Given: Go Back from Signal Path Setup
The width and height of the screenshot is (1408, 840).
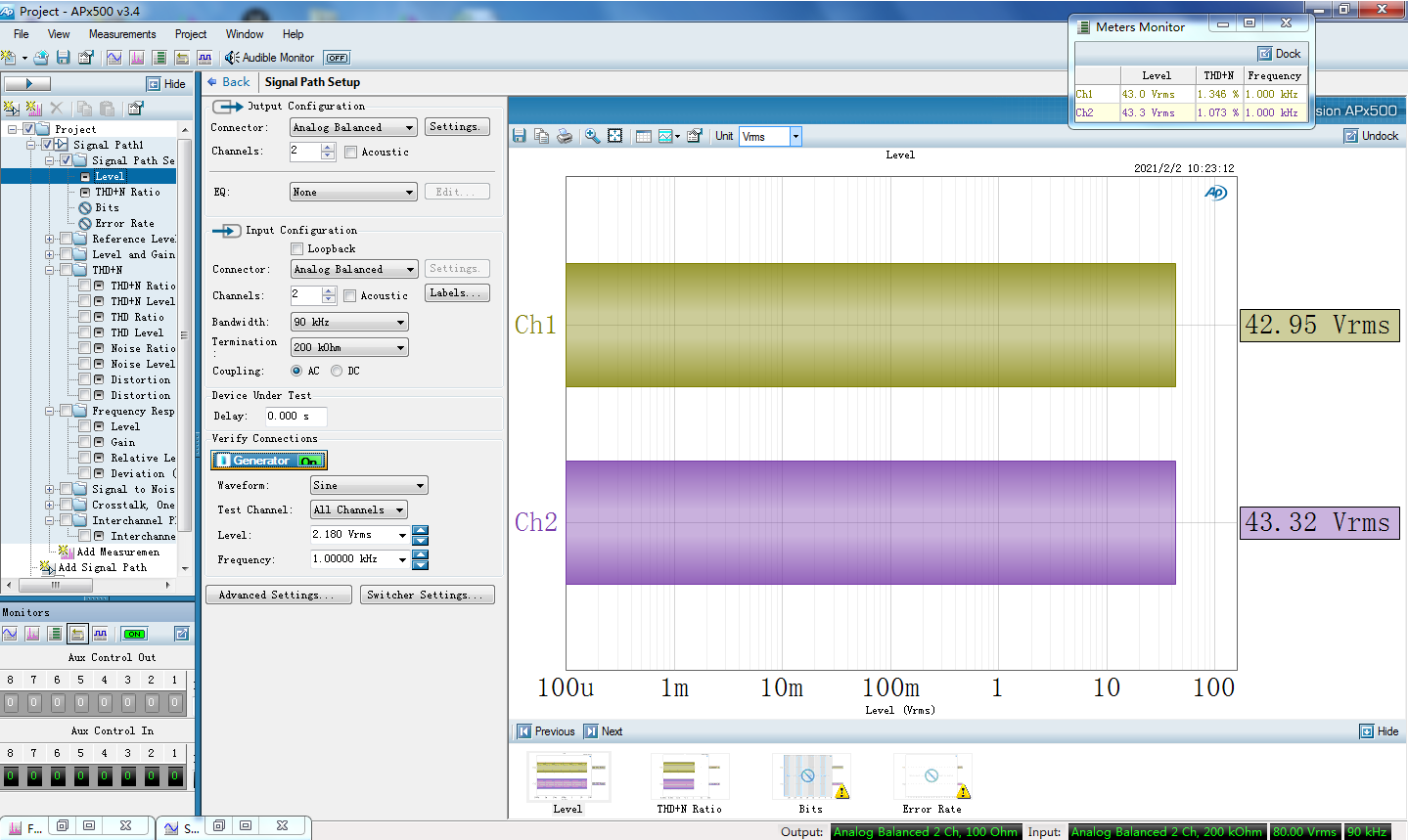Looking at the screenshot, I should 228,82.
